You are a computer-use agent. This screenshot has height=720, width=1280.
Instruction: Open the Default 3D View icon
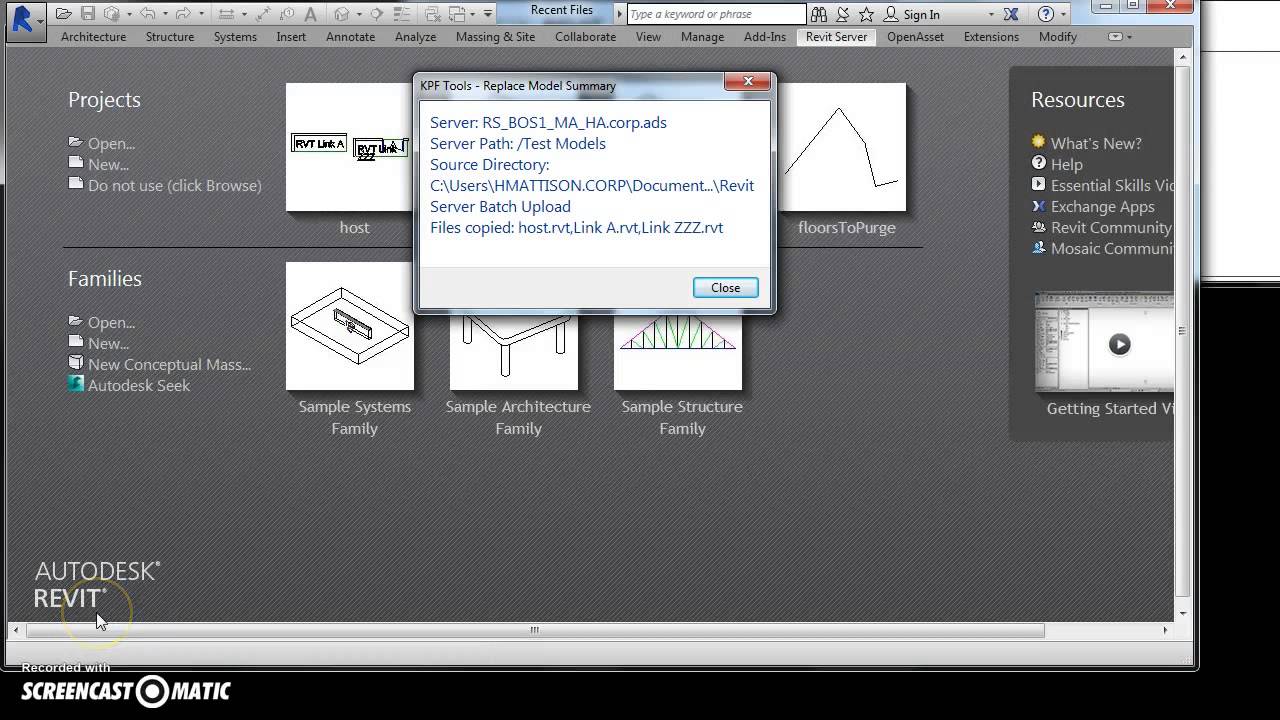point(341,14)
